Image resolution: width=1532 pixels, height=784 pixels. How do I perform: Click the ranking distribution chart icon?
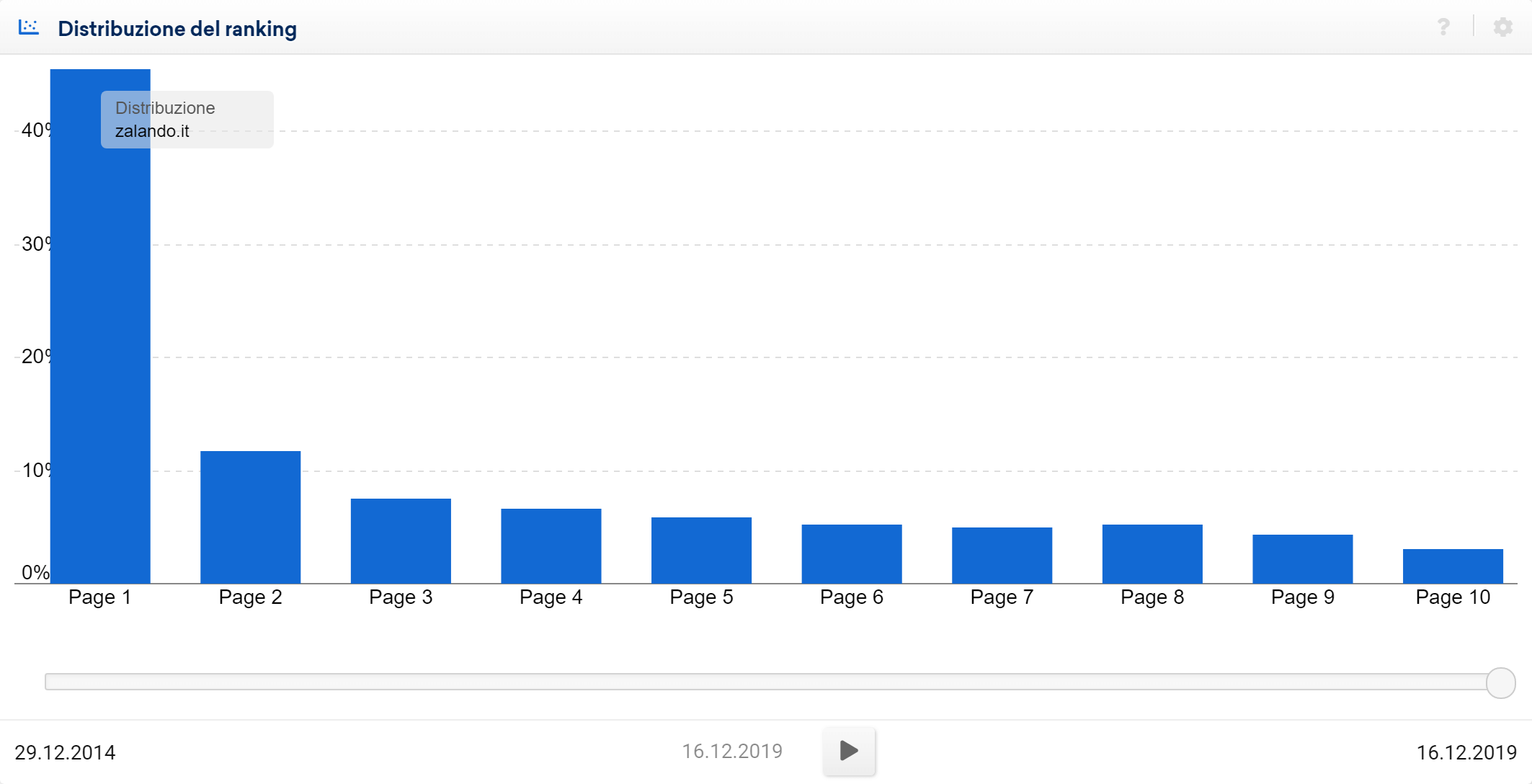(x=27, y=27)
